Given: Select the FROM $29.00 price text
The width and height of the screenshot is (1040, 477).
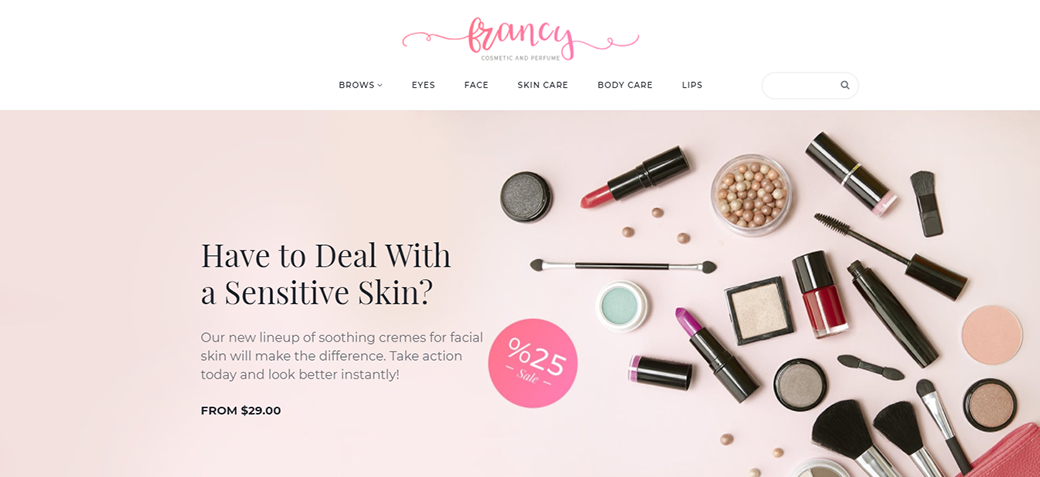Looking at the screenshot, I should [x=241, y=411].
